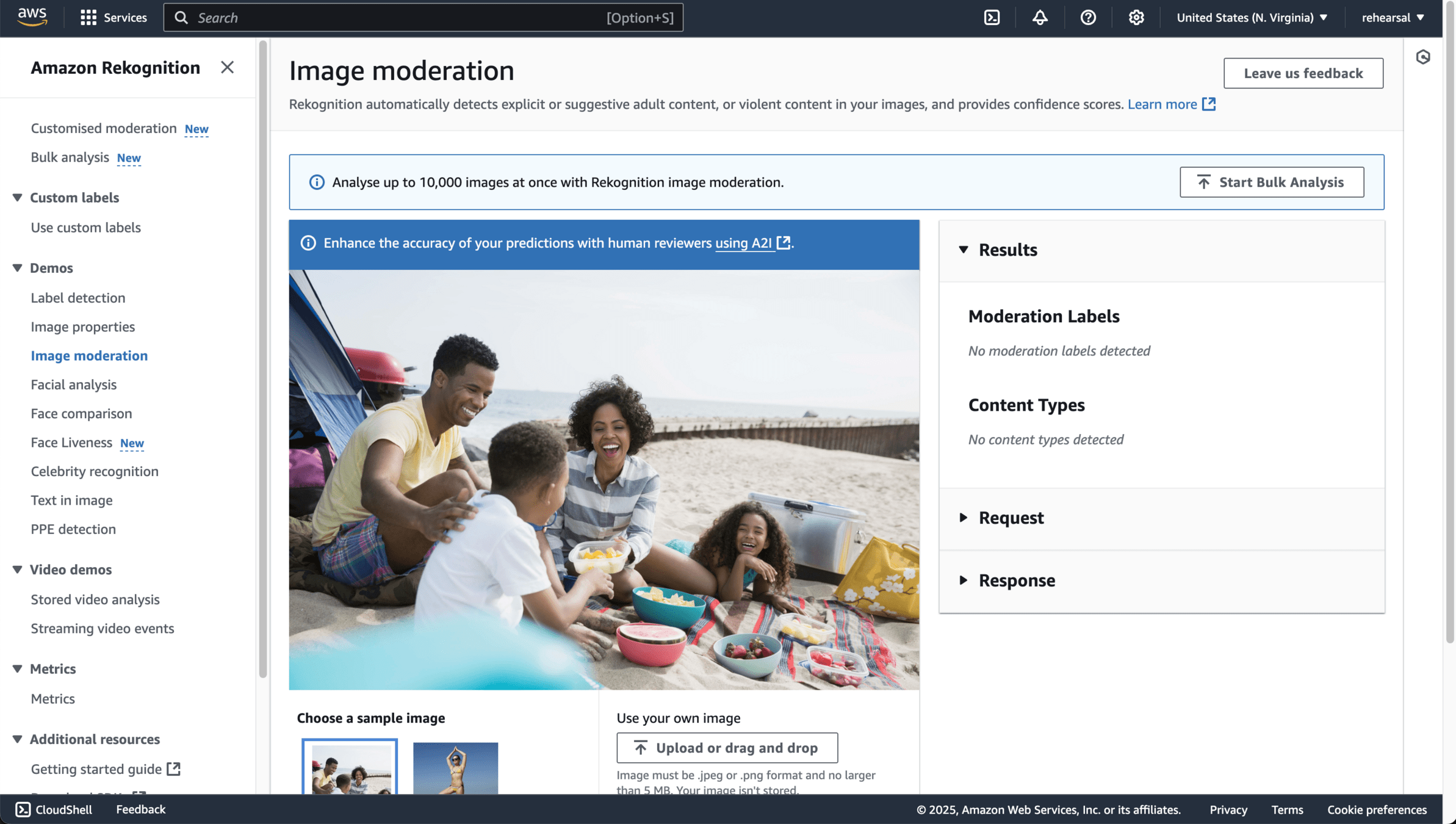The width and height of the screenshot is (1456, 824).
Task: Open the notifications bell icon
Action: point(1040,18)
